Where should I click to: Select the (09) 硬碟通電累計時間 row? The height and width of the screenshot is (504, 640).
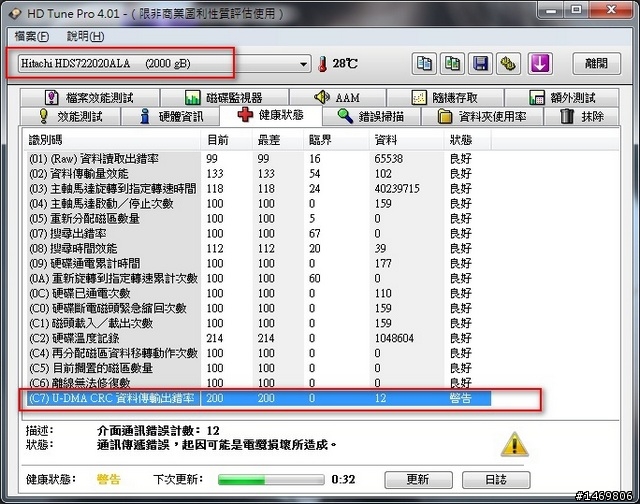[259, 263]
